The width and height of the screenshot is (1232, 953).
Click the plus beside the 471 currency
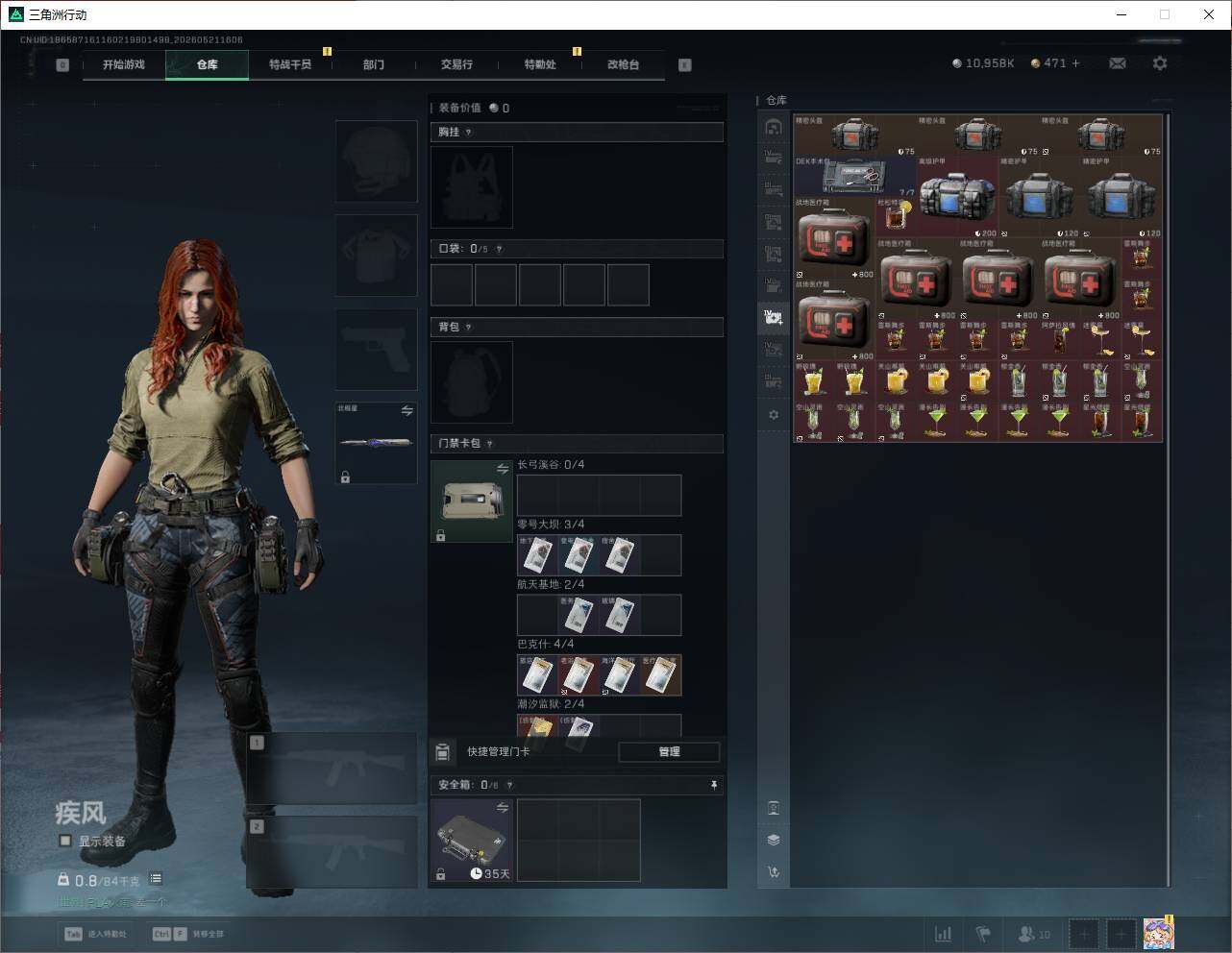point(1076,63)
